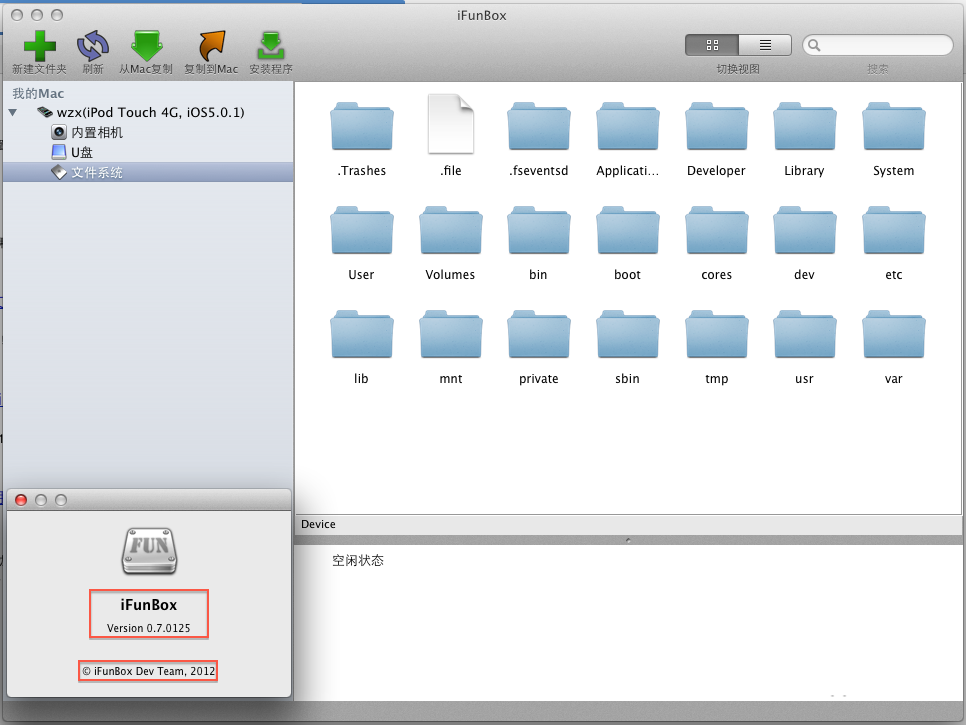Select the System folder

pos(893,128)
